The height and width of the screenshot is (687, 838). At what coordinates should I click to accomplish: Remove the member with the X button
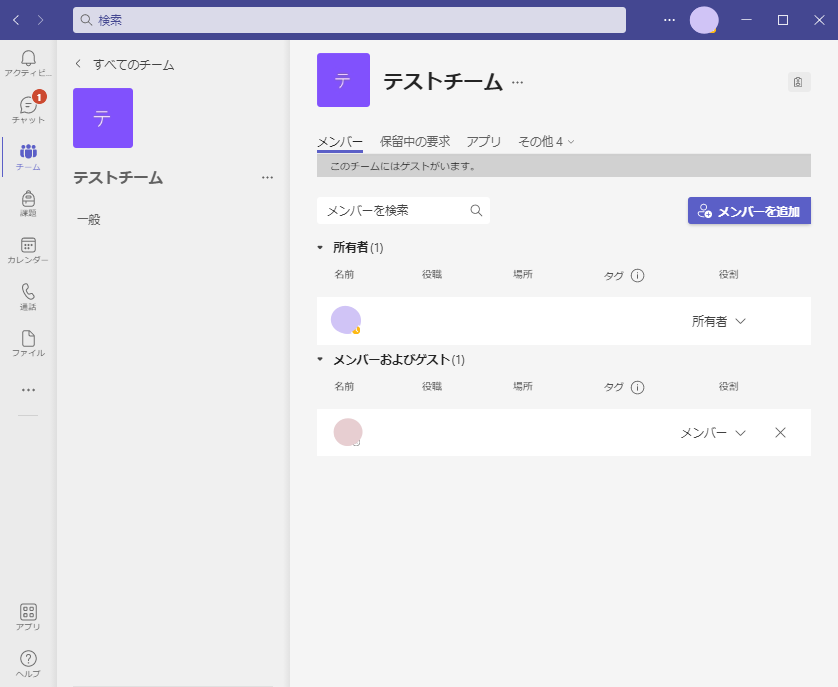pyautogui.click(x=780, y=433)
